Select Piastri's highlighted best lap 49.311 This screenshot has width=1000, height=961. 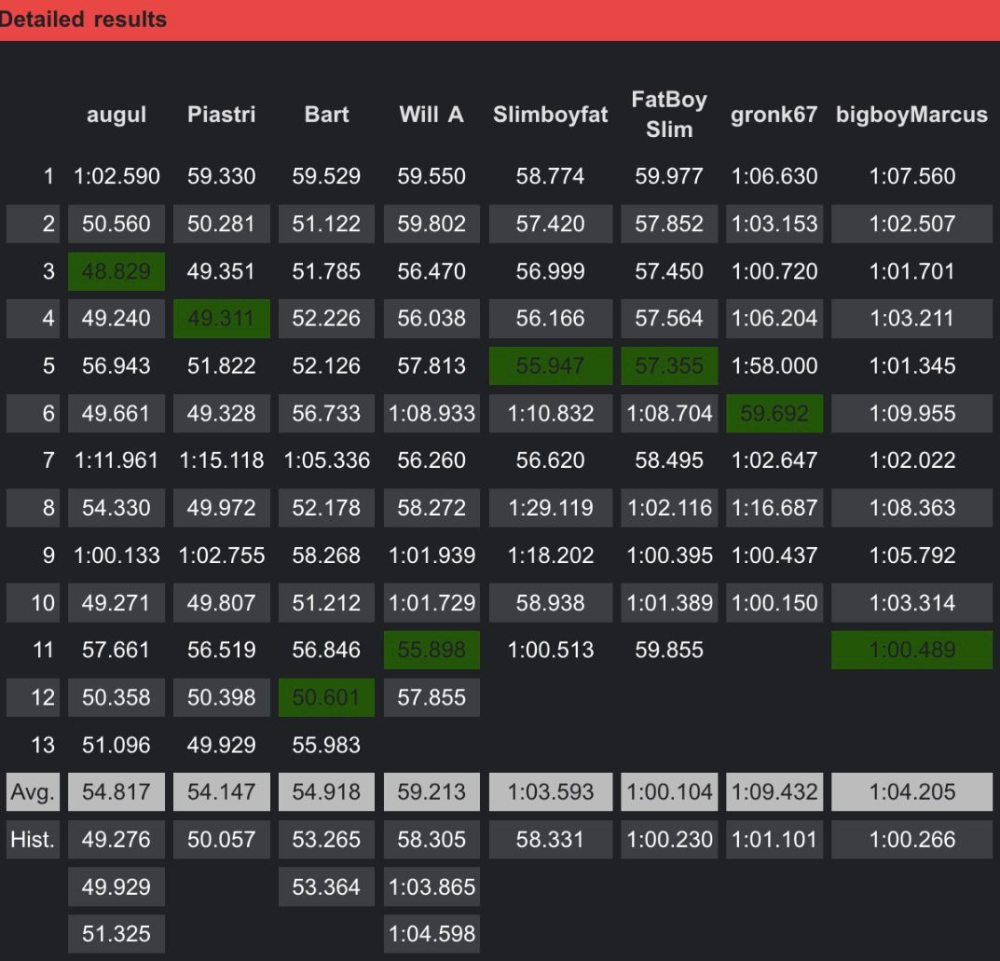[221, 319]
